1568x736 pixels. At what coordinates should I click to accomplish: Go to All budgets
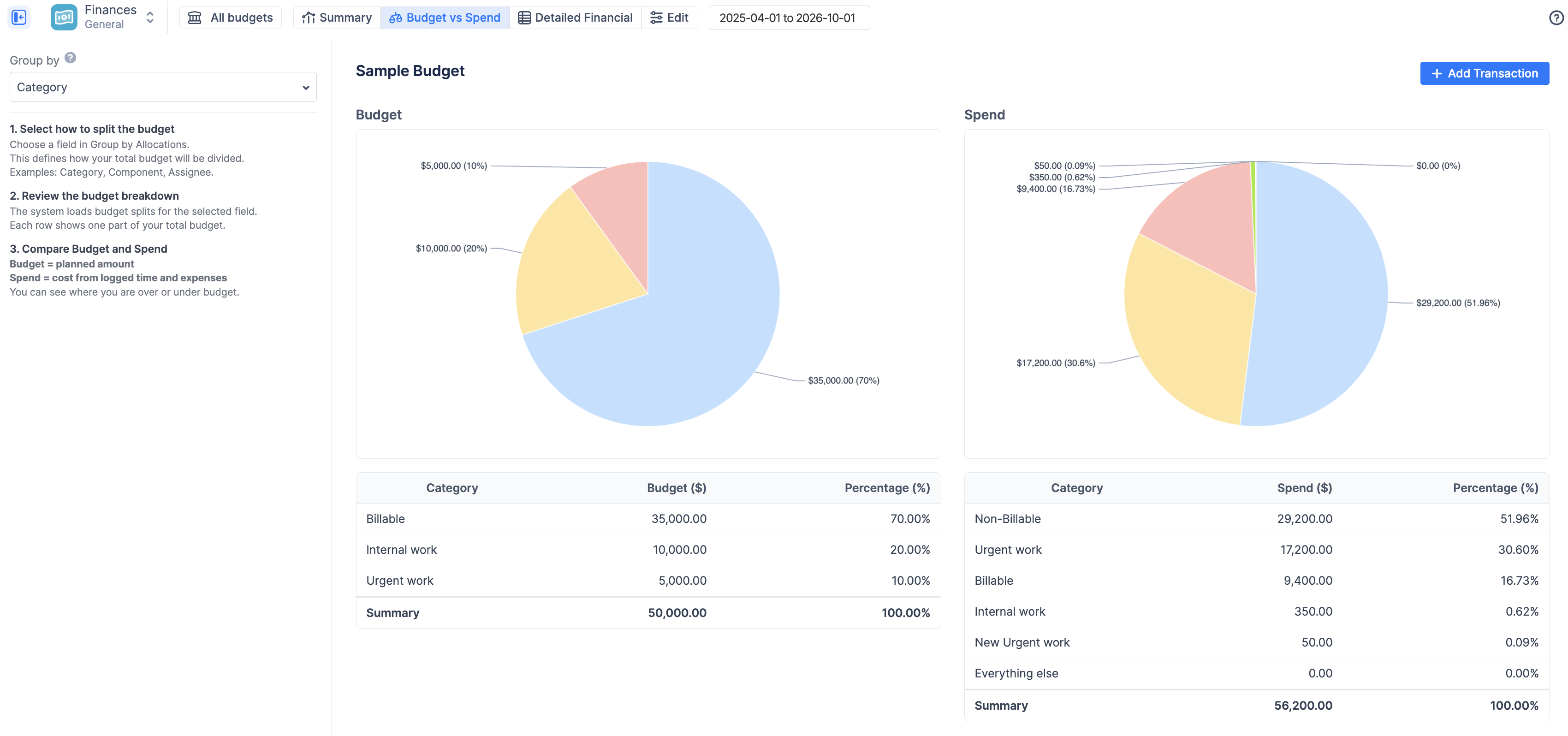231,18
